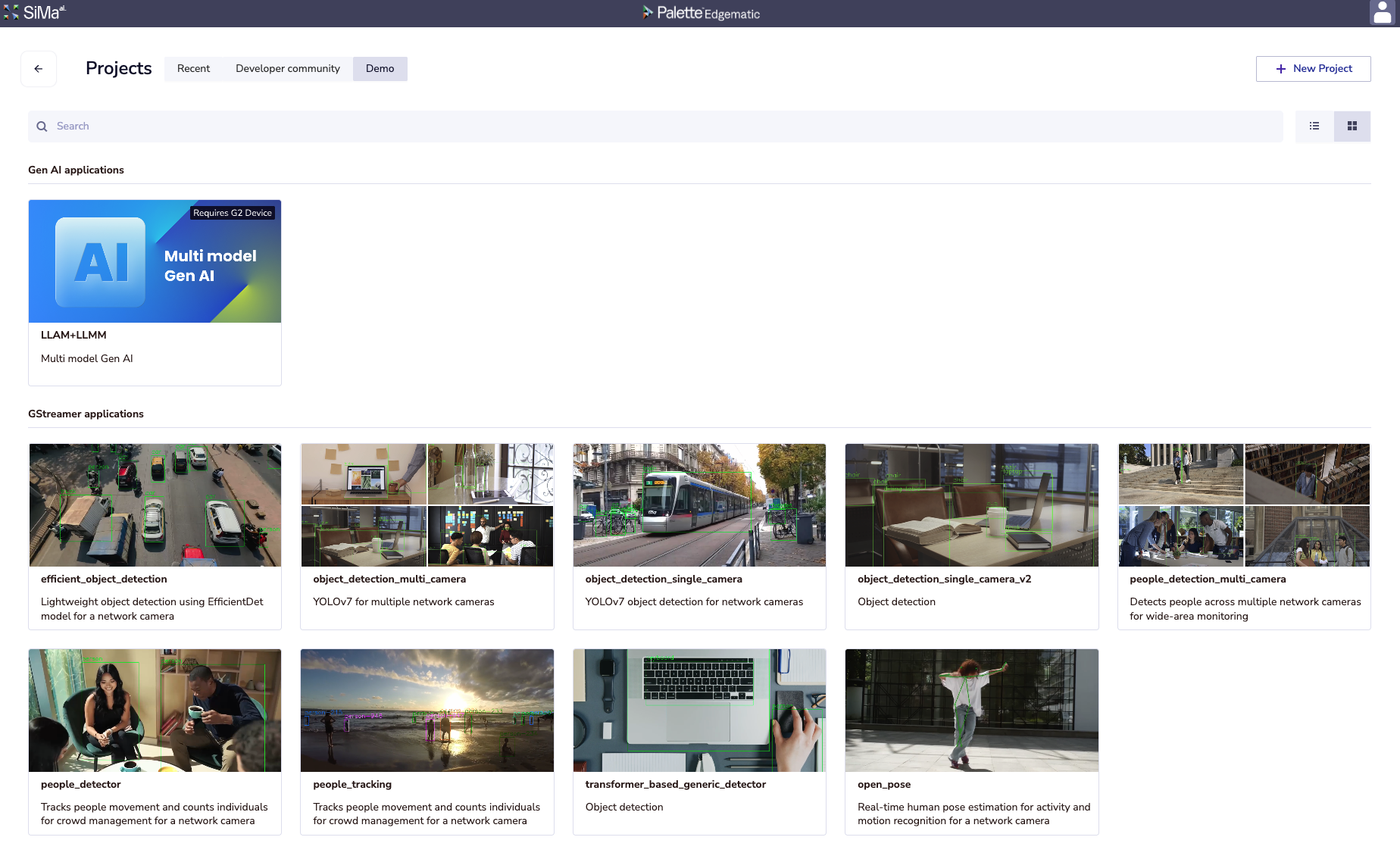The height and width of the screenshot is (859, 1400).
Task: Open the user profile avatar icon
Action: point(1382,13)
